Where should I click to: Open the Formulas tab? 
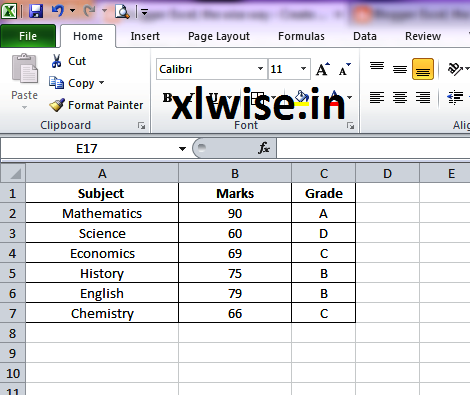tap(301, 36)
